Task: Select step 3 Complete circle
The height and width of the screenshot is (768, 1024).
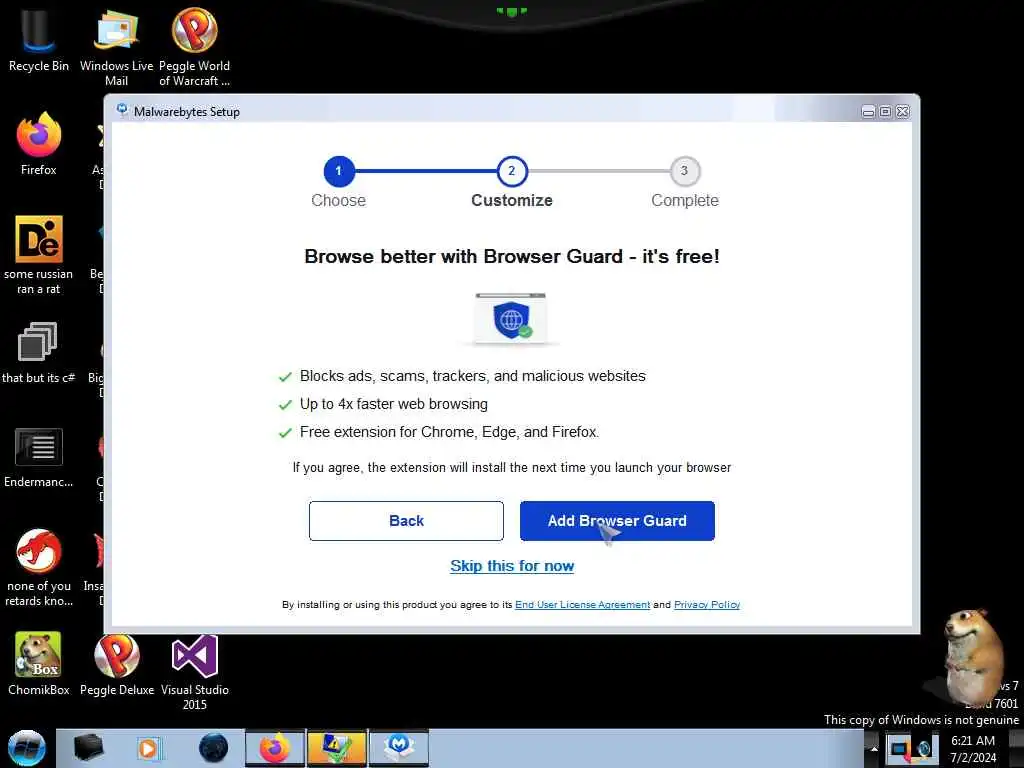Action: [x=684, y=171]
